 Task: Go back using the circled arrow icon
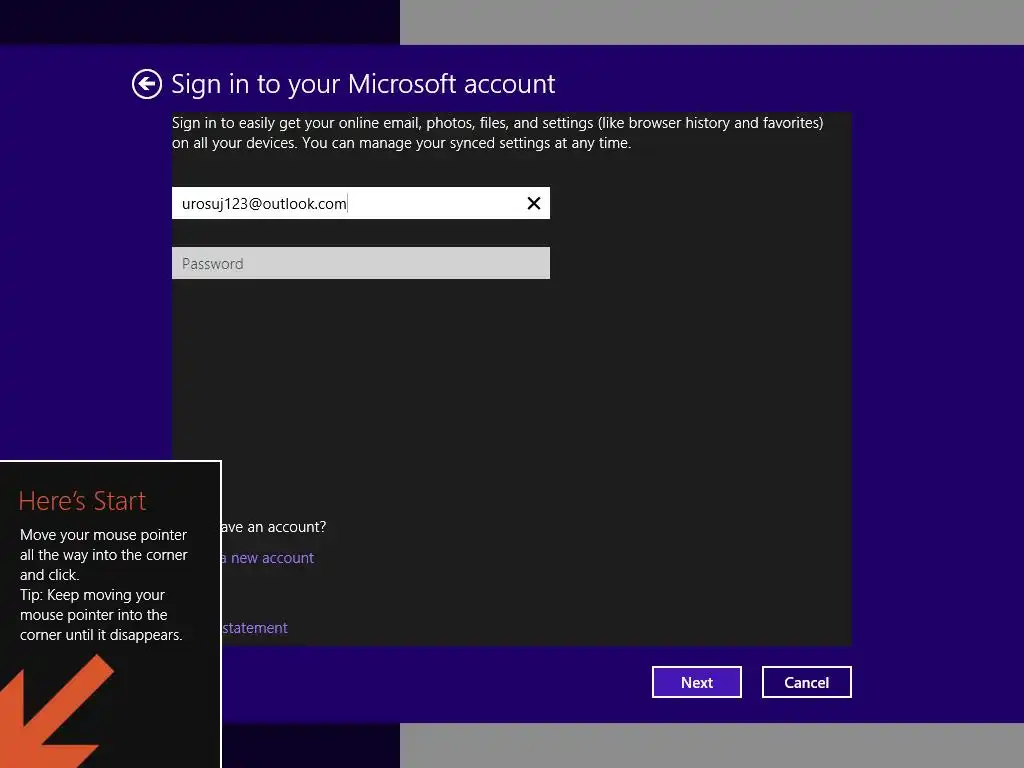(146, 84)
